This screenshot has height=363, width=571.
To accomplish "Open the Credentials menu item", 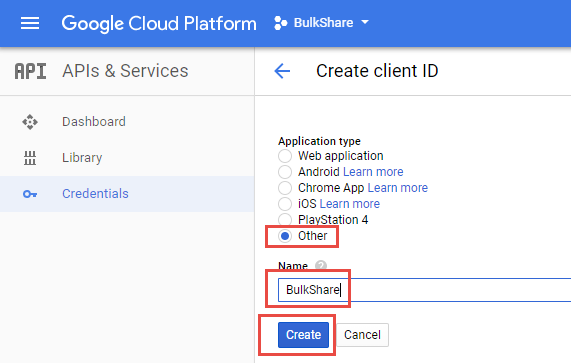I will pos(127,194).
